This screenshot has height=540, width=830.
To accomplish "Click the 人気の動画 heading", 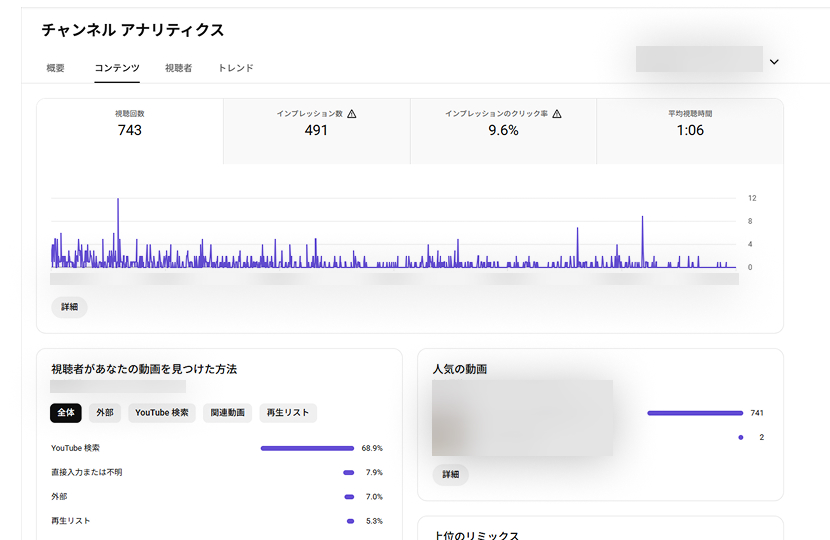I will (x=459, y=369).
